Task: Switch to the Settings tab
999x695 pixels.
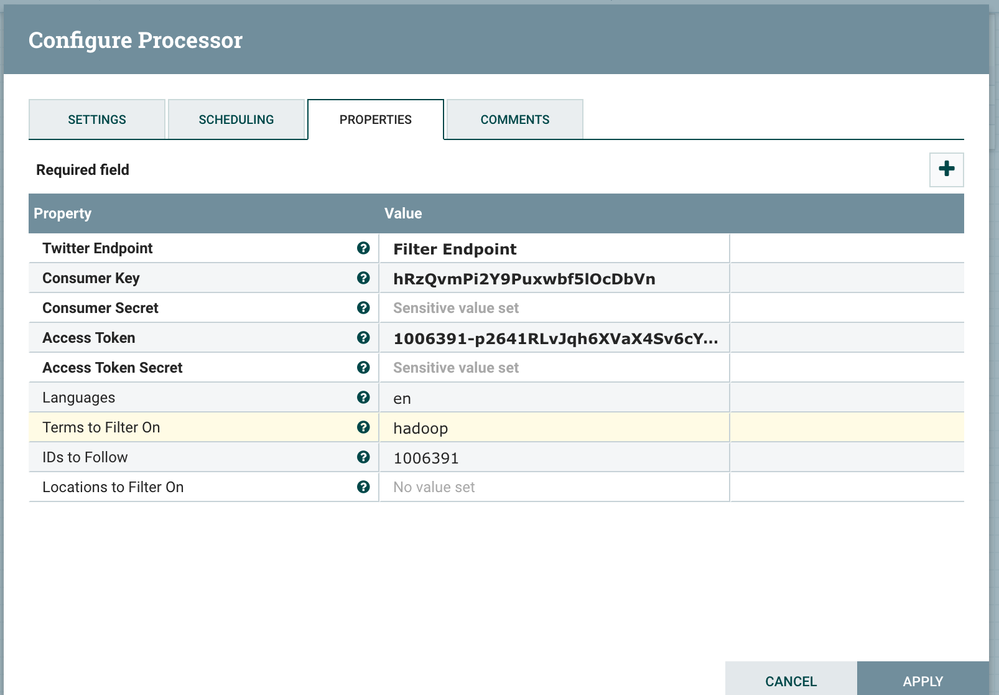Action: coord(97,120)
